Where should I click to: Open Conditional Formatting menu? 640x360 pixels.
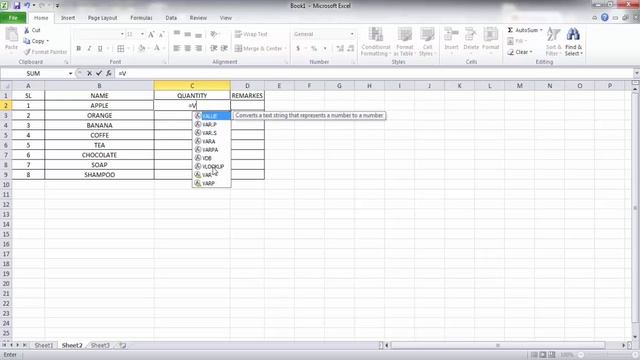[376, 42]
